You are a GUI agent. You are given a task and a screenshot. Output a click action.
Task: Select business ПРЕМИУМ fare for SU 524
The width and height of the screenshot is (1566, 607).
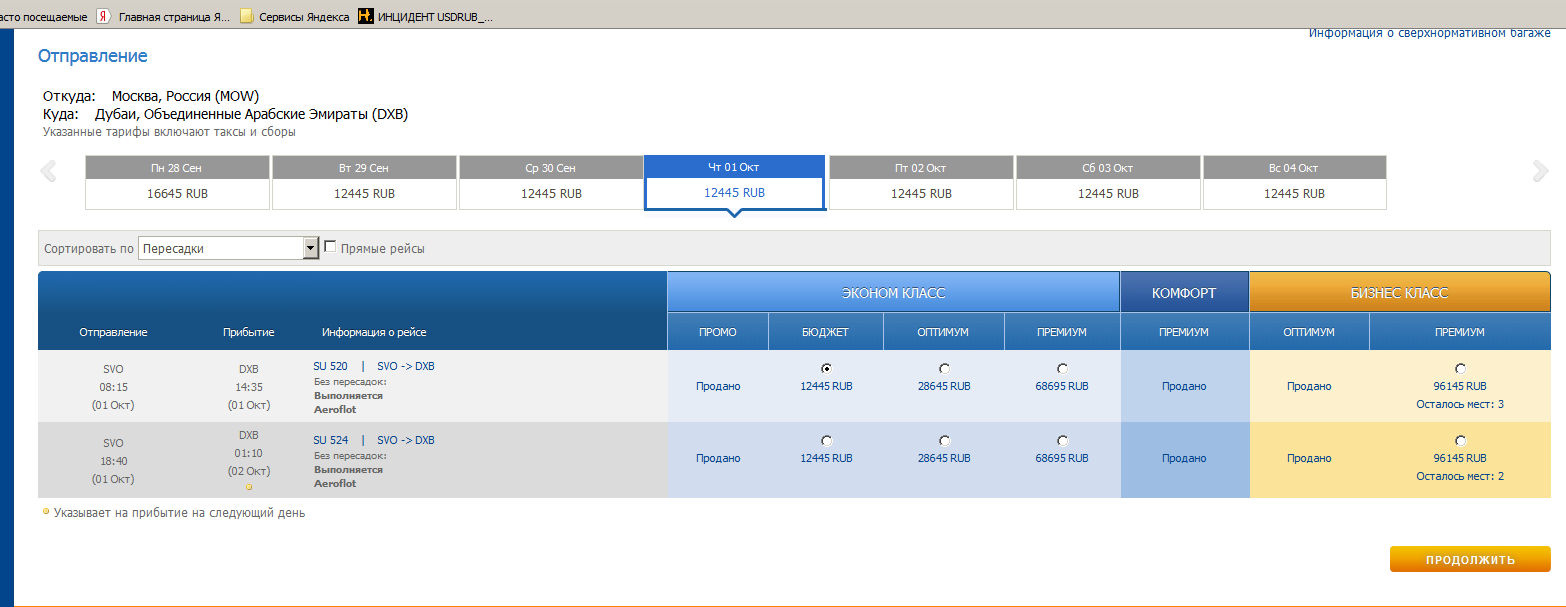click(1460, 440)
